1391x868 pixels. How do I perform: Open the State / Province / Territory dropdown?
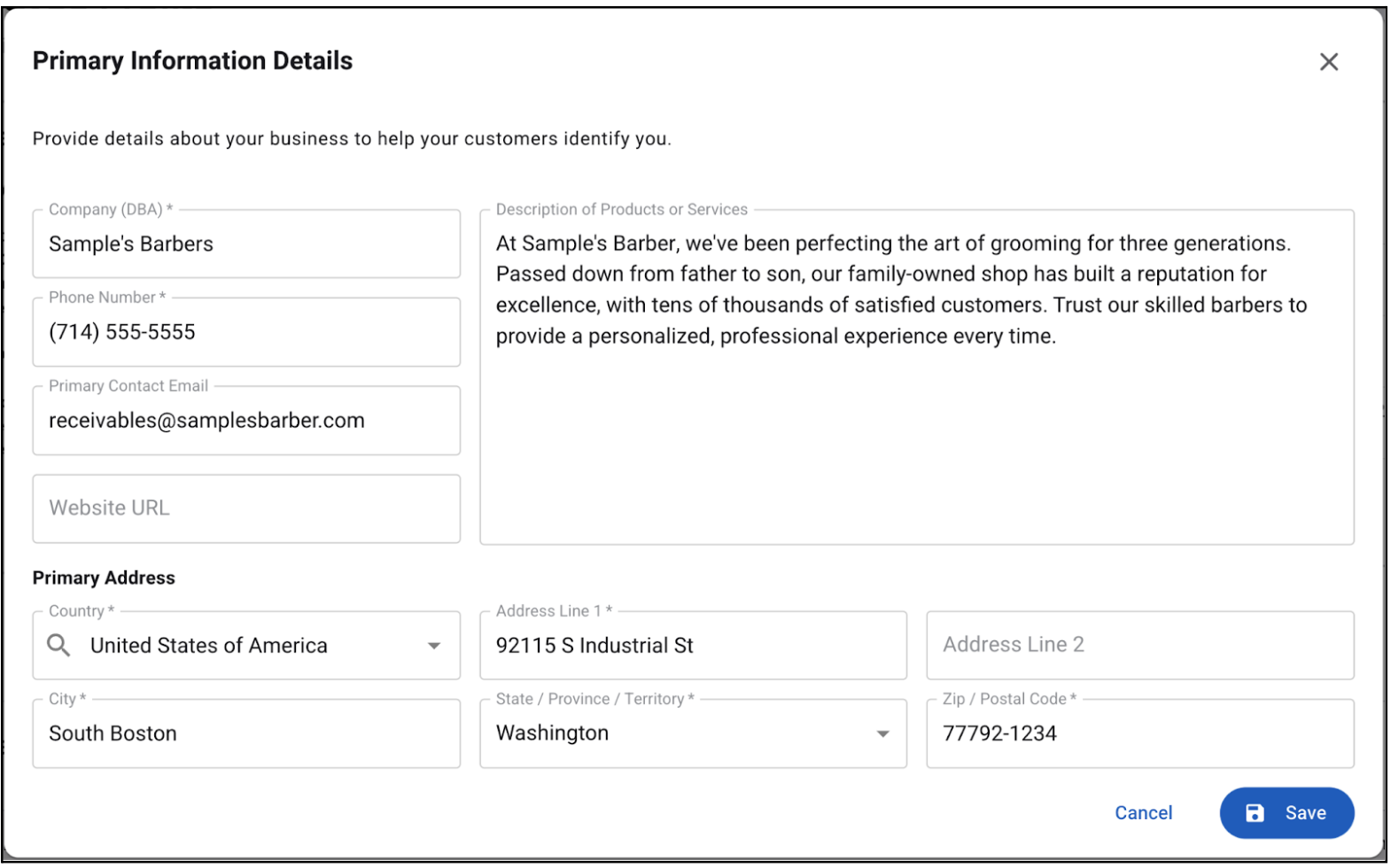coord(882,733)
